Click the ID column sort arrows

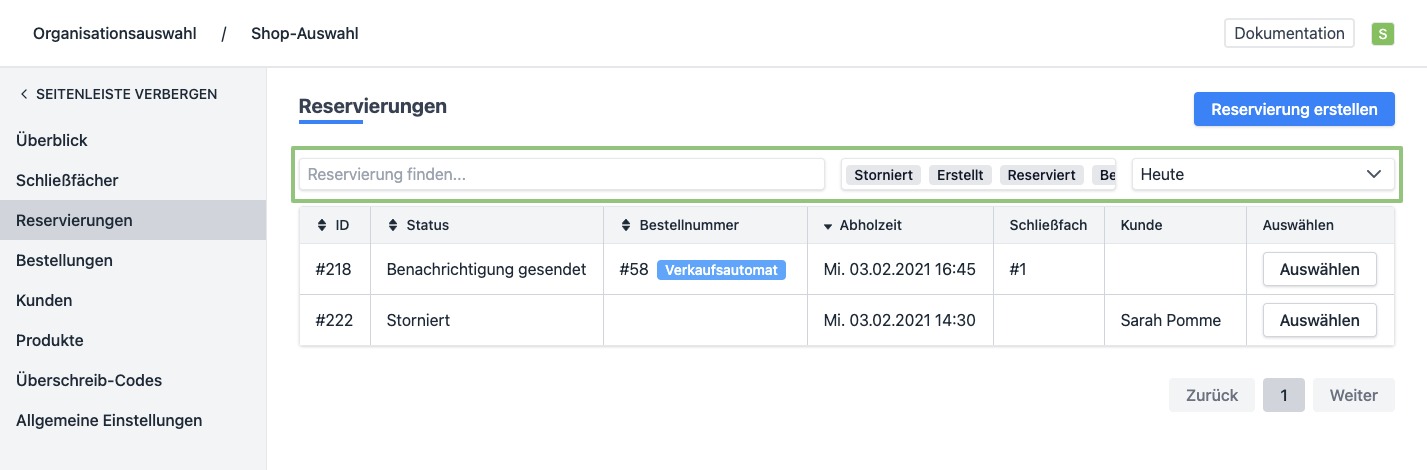(322, 226)
